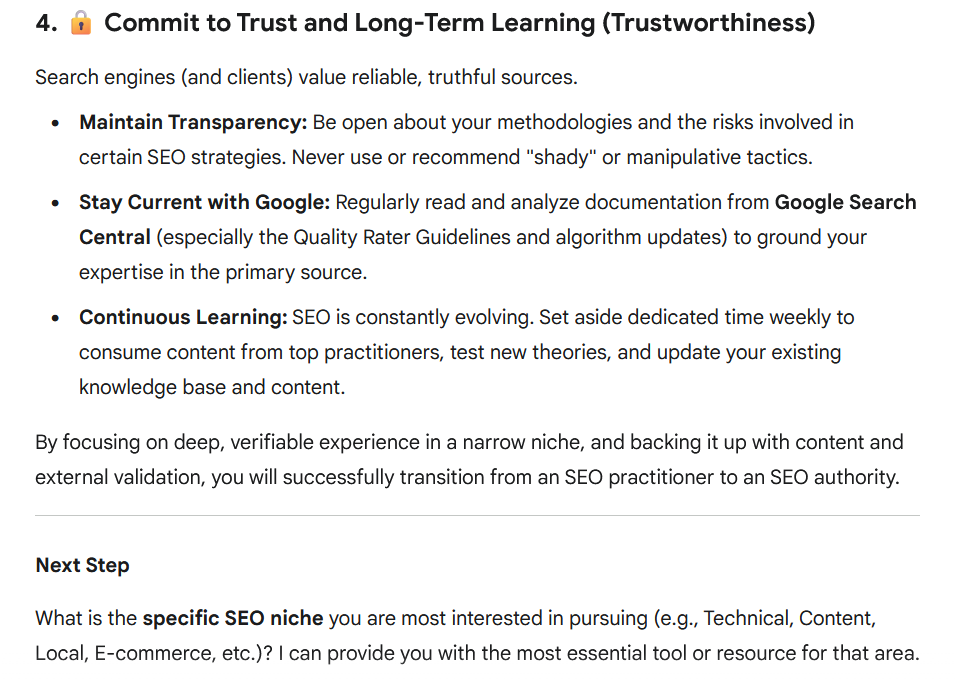Screen dimensions: 955x679
Task: Click the bold "Maintain Transparency:" label
Action: click(x=193, y=123)
